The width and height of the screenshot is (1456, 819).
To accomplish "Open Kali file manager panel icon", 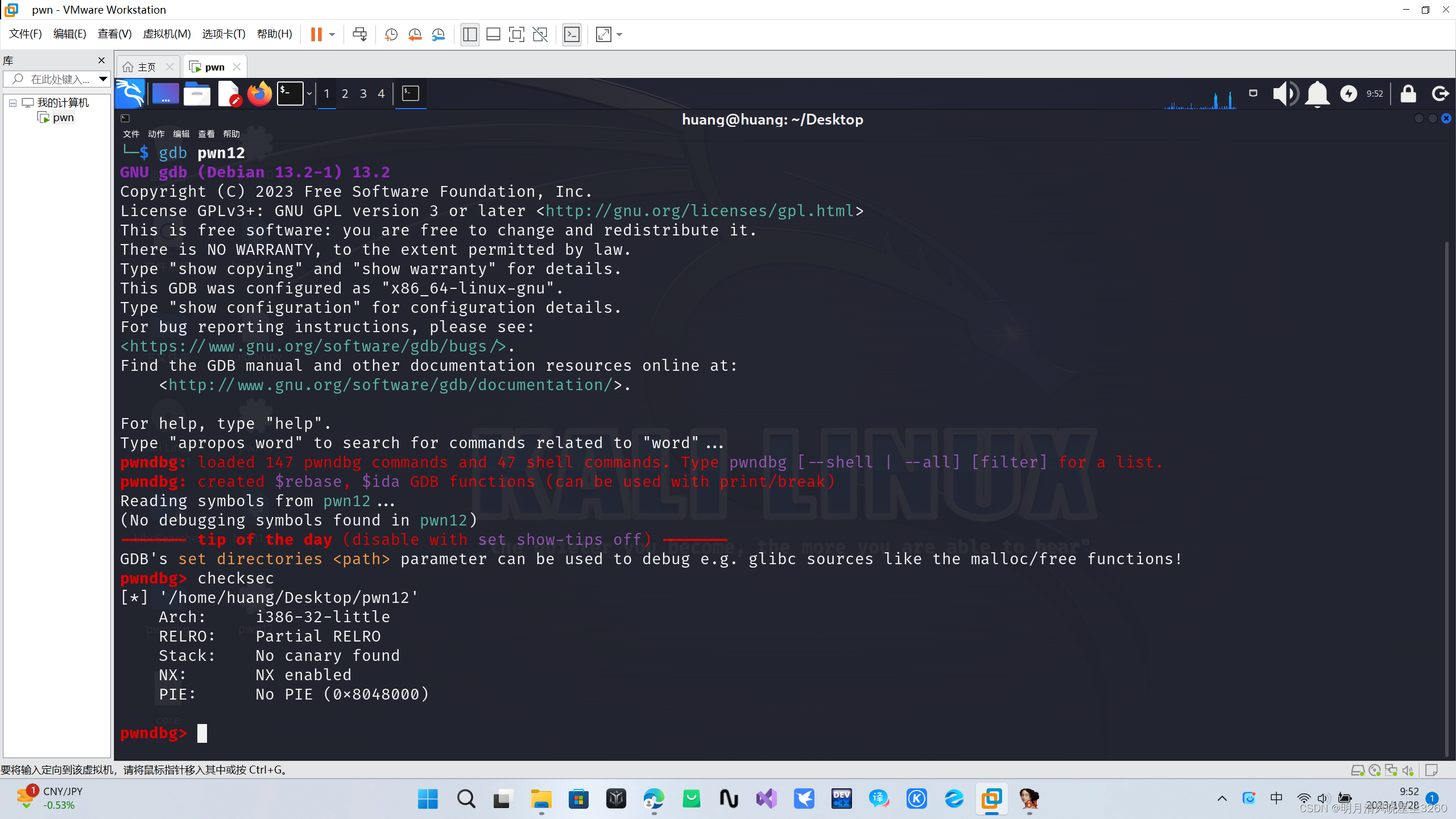I will (x=197, y=94).
